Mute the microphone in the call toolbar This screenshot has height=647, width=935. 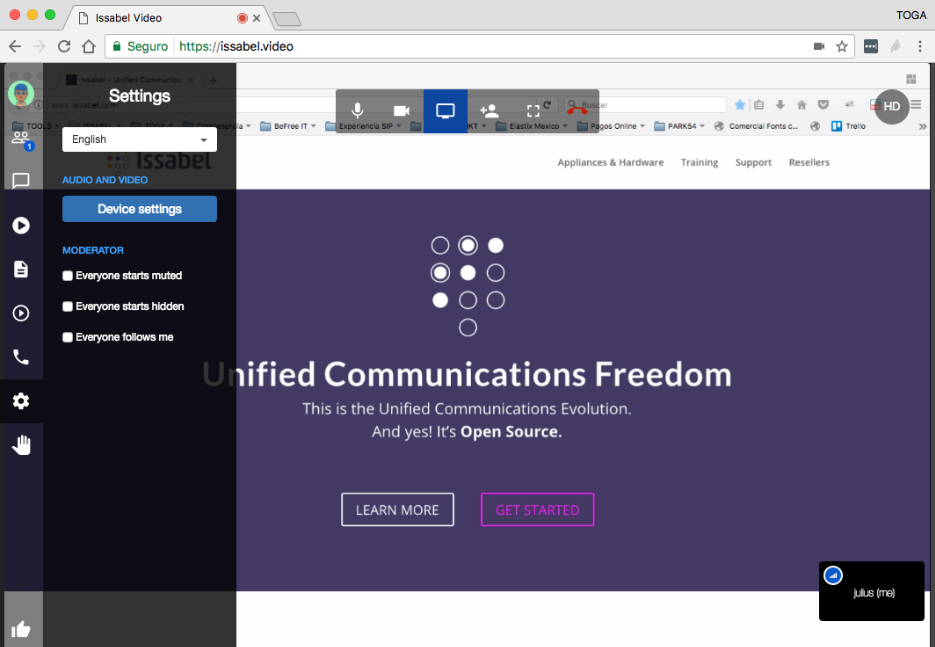click(357, 111)
